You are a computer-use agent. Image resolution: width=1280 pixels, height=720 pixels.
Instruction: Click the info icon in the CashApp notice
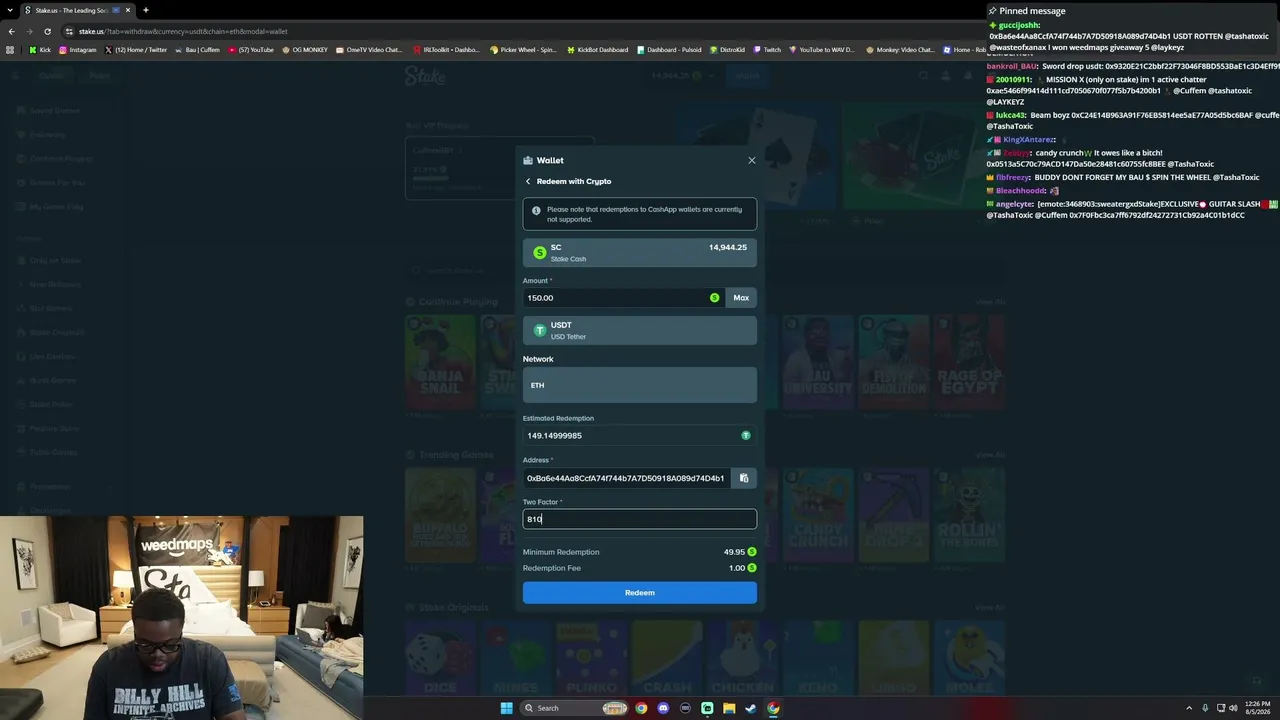click(x=536, y=211)
